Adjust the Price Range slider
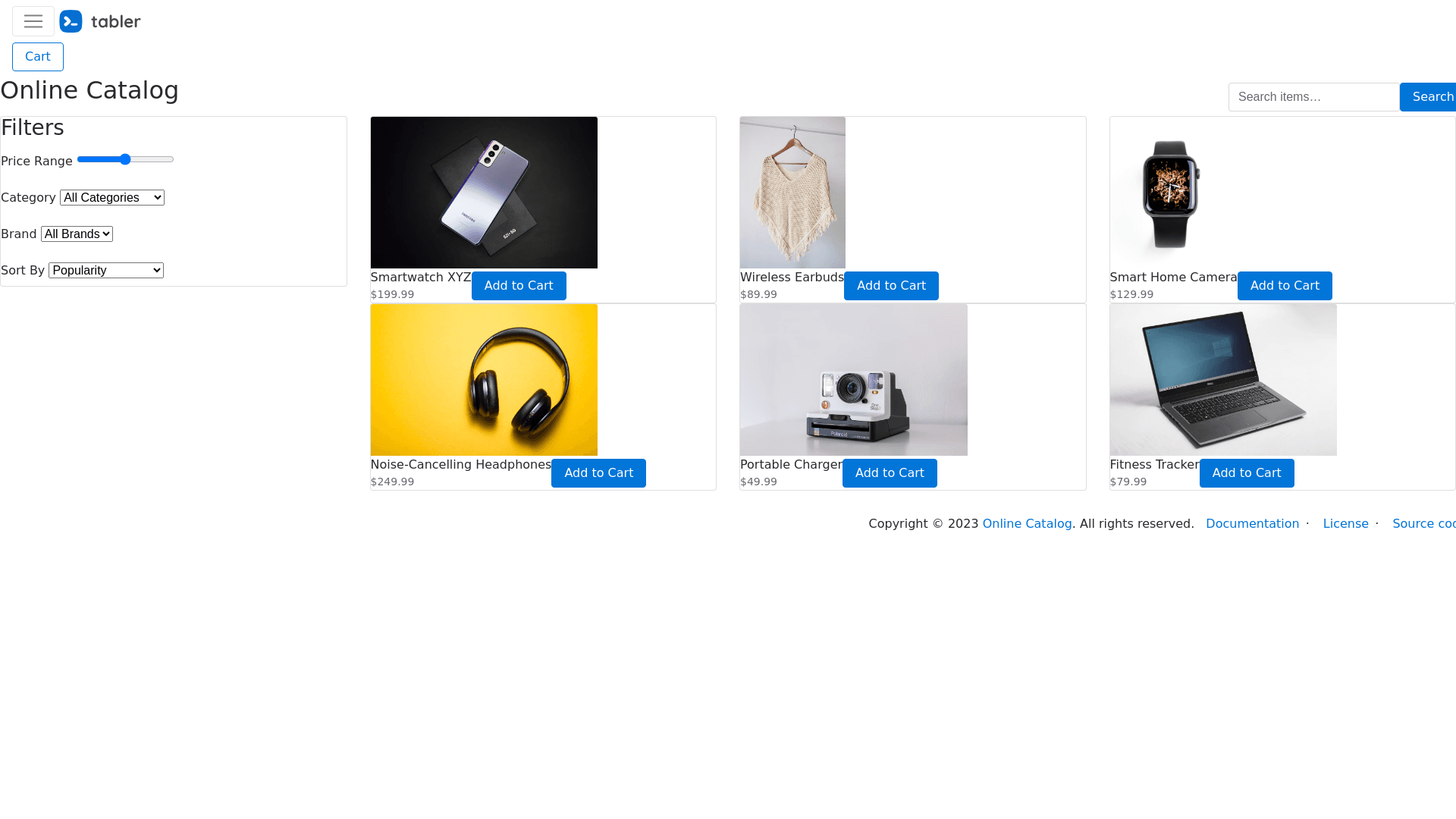The height and width of the screenshot is (819, 1456). [126, 159]
